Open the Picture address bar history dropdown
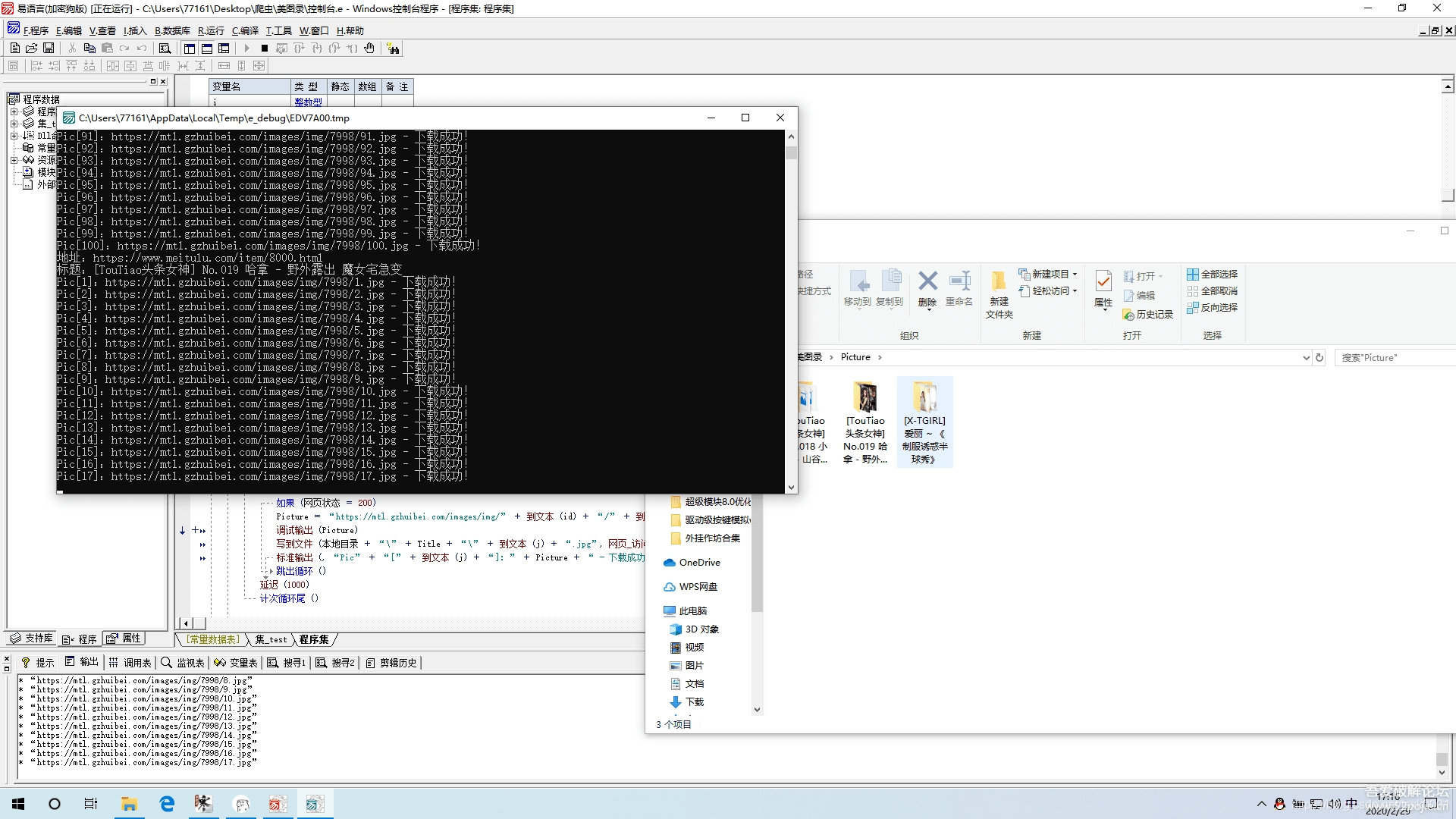1456x819 pixels. pyautogui.click(x=1306, y=358)
